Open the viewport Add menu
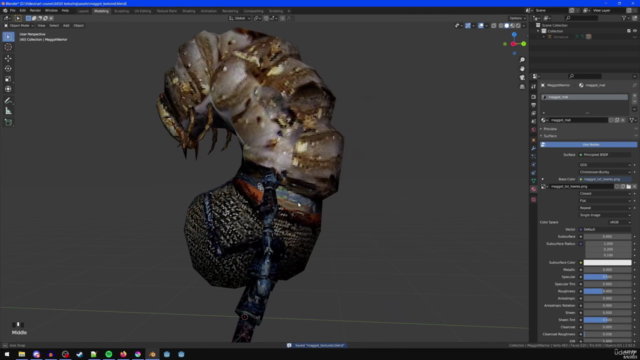Viewport: 640px width, 360px height. pyautogui.click(x=66, y=26)
